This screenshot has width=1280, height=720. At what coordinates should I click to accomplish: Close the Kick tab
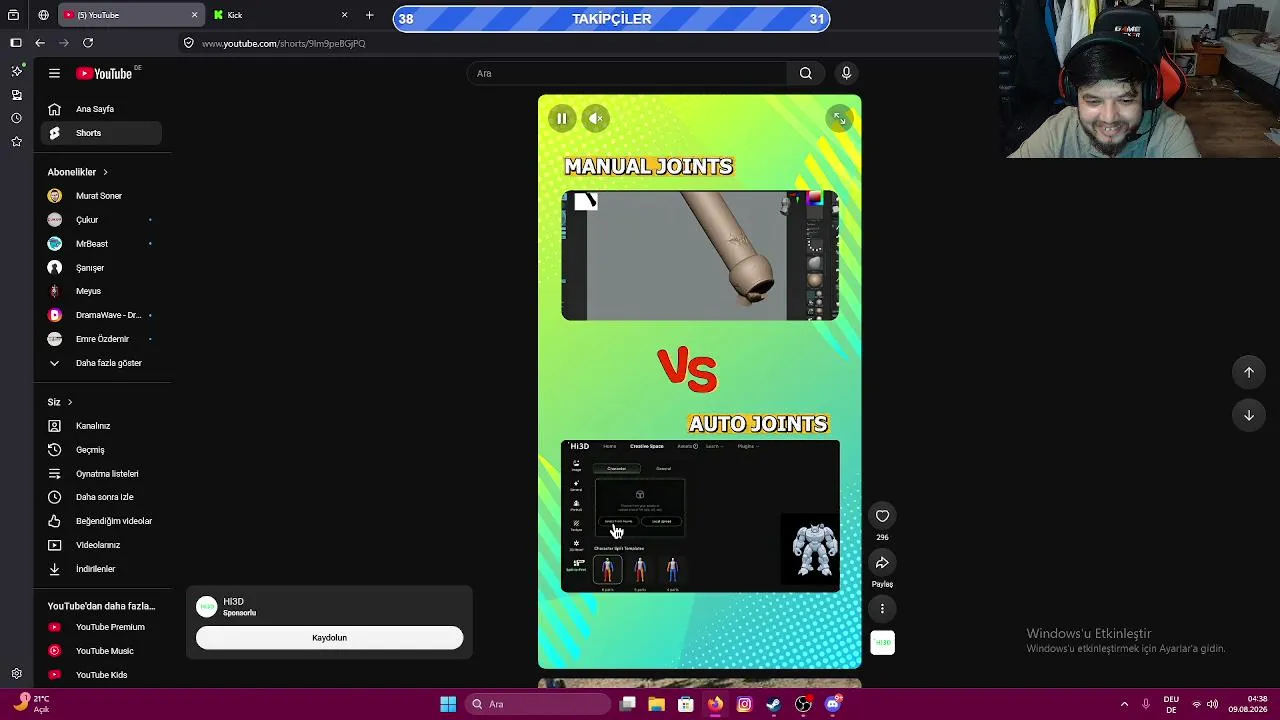(344, 15)
